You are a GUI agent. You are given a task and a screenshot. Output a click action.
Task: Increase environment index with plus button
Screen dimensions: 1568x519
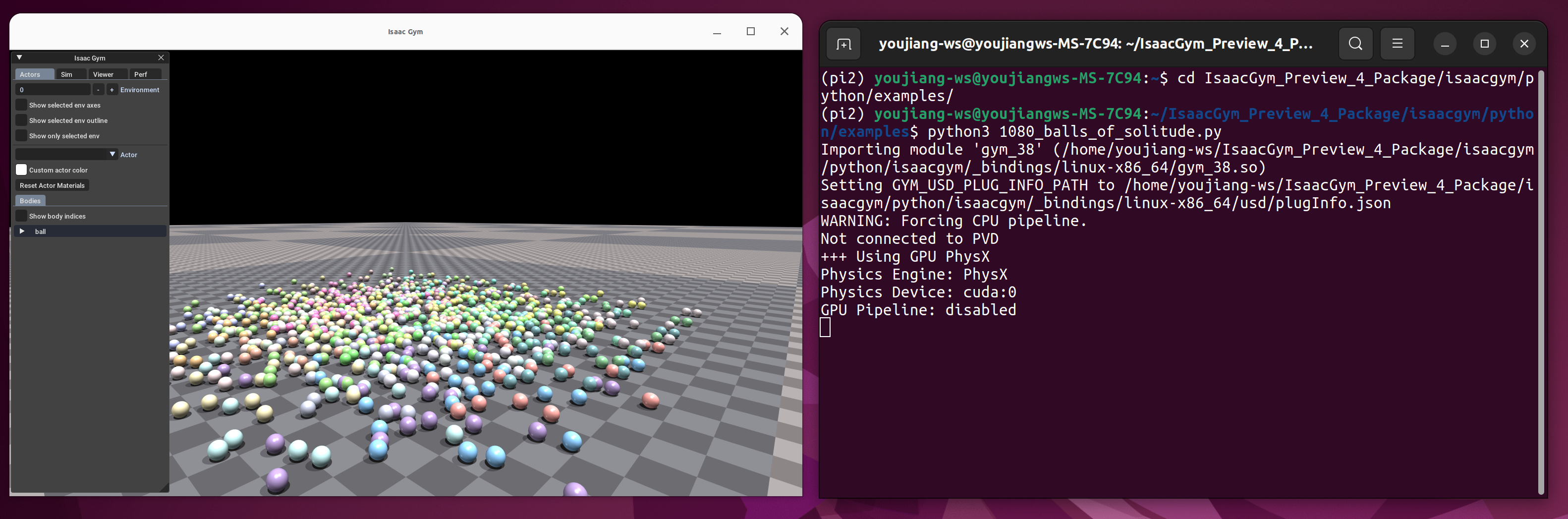[112, 90]
